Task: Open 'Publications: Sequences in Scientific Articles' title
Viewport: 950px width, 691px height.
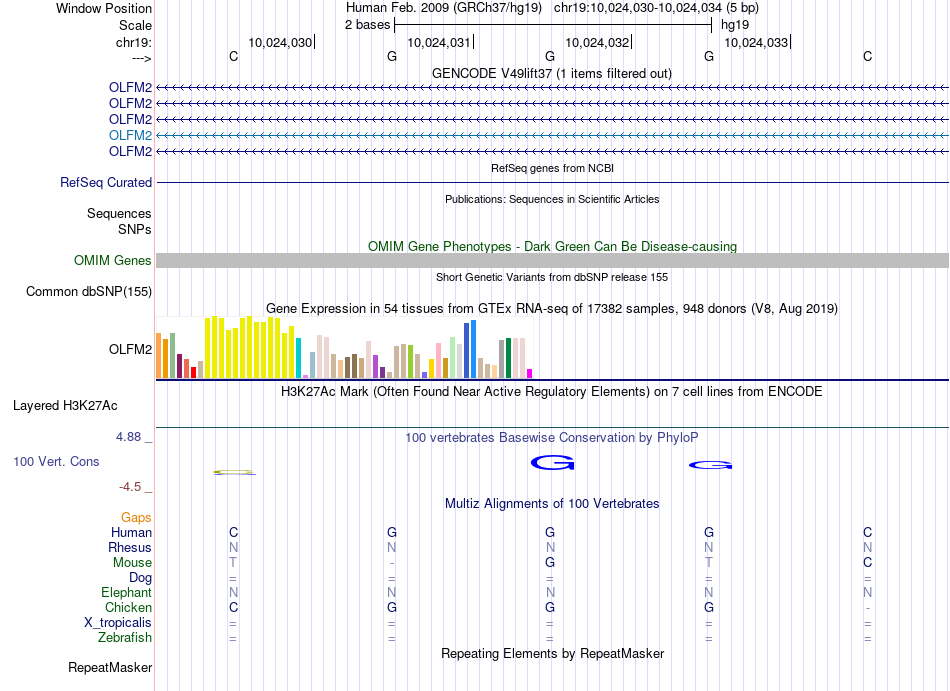Action: click(552, 199)
